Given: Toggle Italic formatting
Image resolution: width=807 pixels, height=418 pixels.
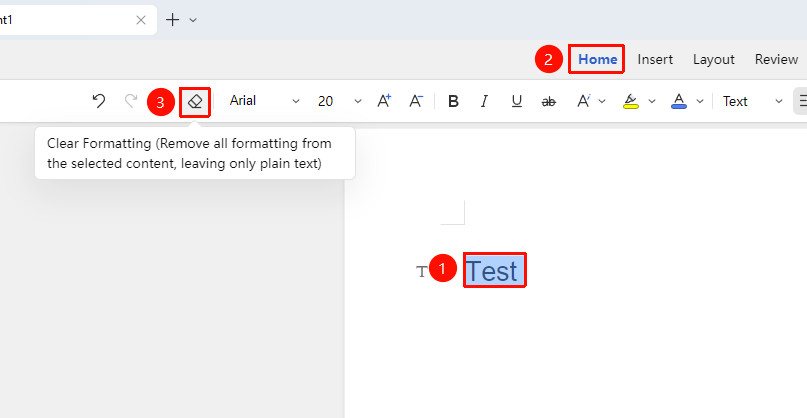Looking at the screenshot, I should tap(484, 101).
